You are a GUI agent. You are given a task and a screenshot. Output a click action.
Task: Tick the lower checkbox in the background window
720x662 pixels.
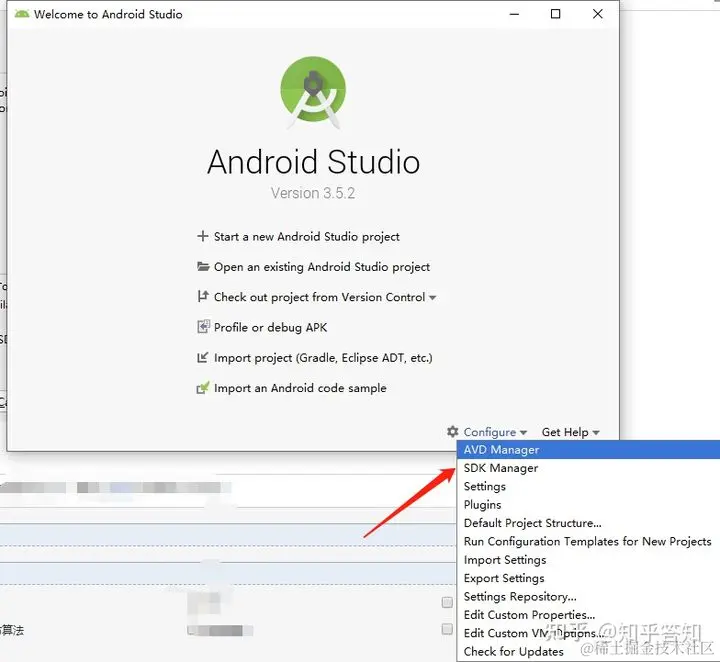[x=447, y=628]
